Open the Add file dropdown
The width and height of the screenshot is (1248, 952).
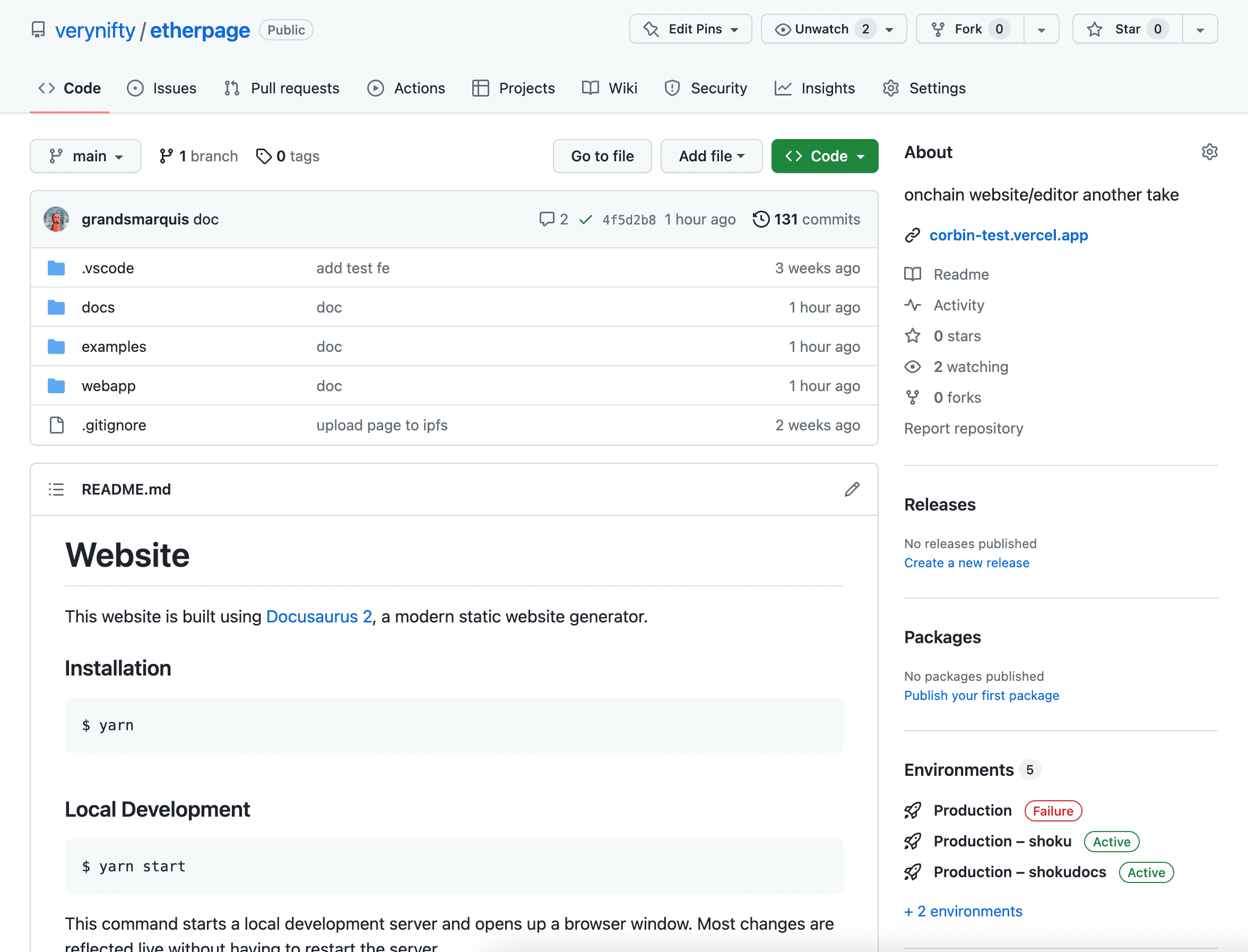tap(712, 156)
